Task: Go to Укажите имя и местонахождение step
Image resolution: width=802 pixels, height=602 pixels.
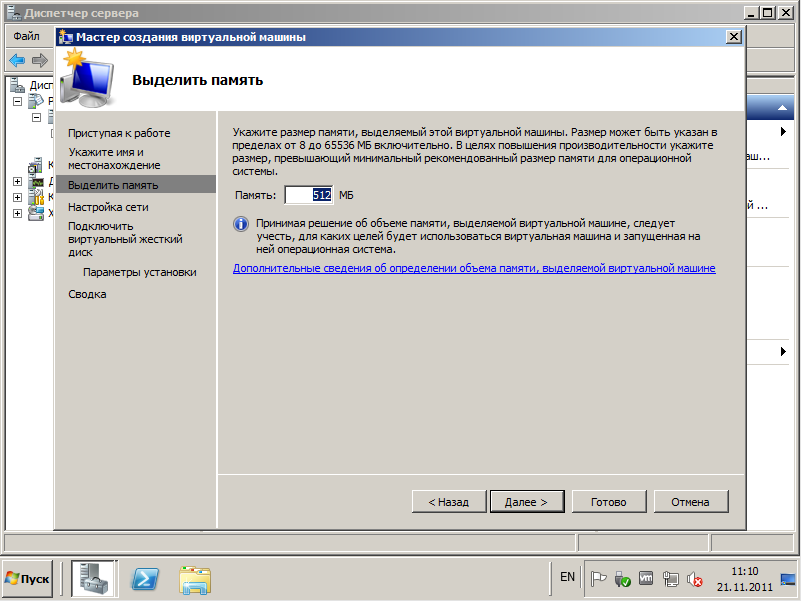Action: pos(115,159)
